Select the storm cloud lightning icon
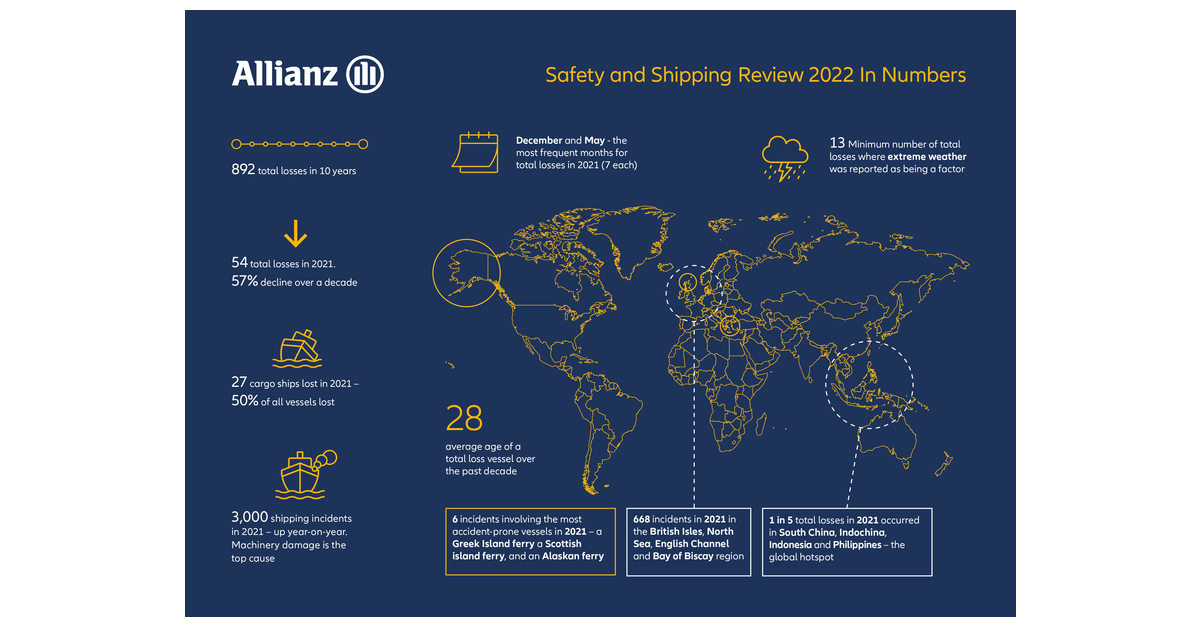Viewport: 1200px width, 627px height. coord(785,158)
